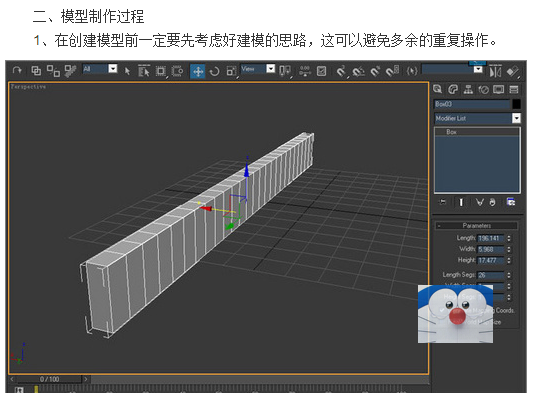This screenshot has height=393, width=543.
Task: Click the Length value field 196.141
Action: (x=491, y=238)
